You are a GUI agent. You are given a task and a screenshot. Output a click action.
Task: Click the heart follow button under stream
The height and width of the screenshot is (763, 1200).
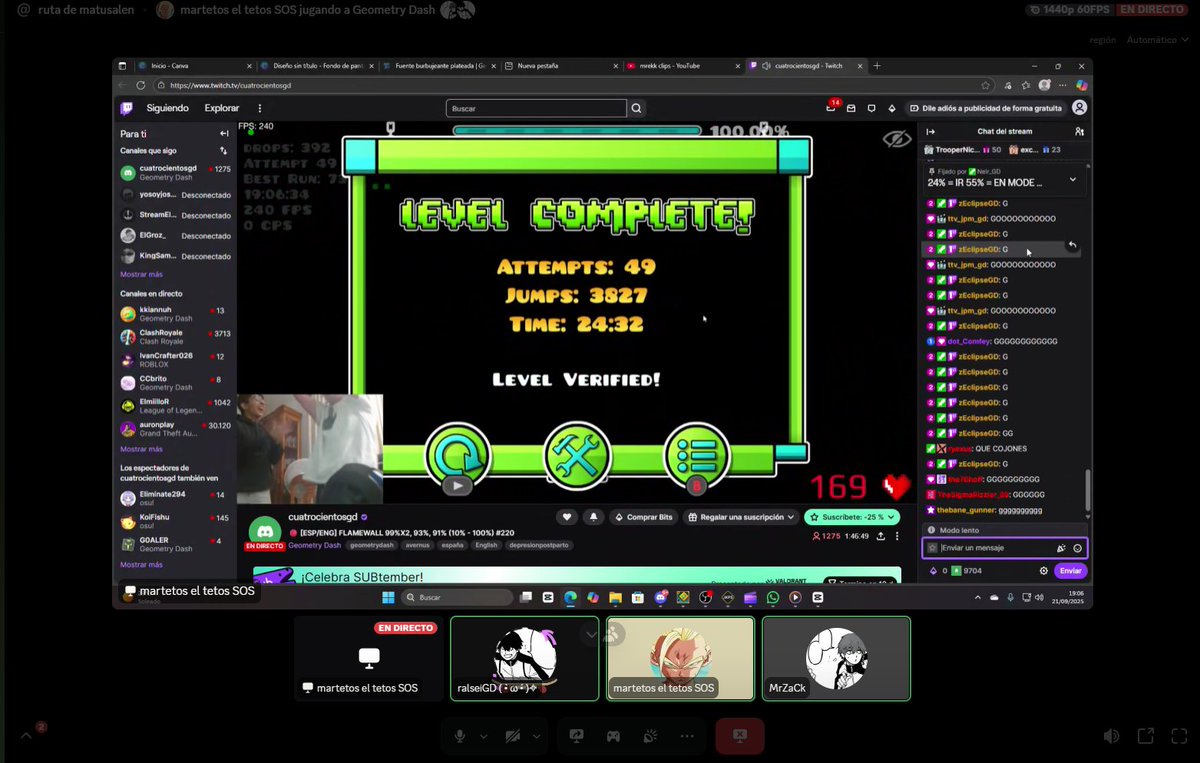pos(567,517)
